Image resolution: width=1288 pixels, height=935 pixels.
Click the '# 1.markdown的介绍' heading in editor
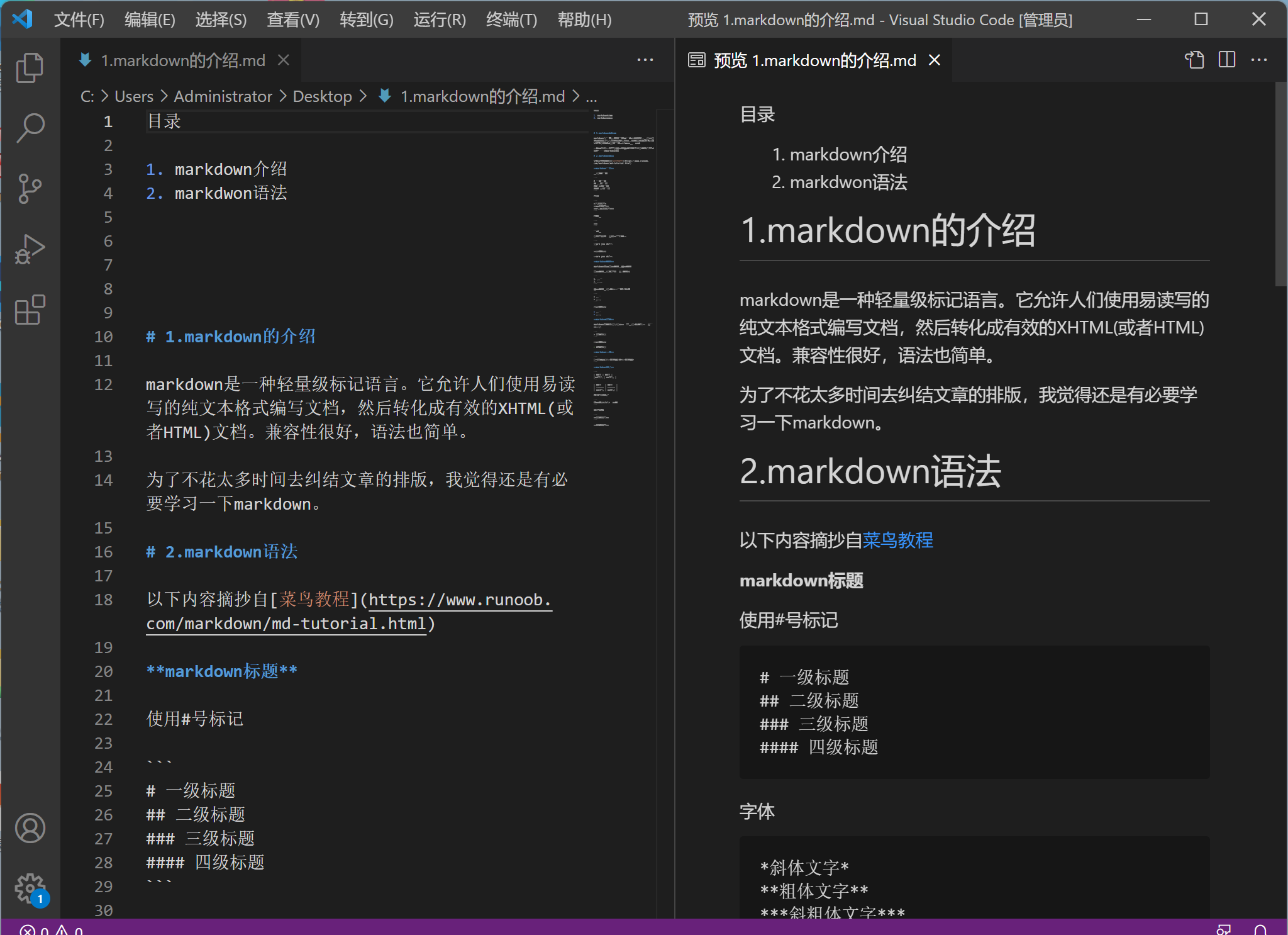click(x=231, y=337)
